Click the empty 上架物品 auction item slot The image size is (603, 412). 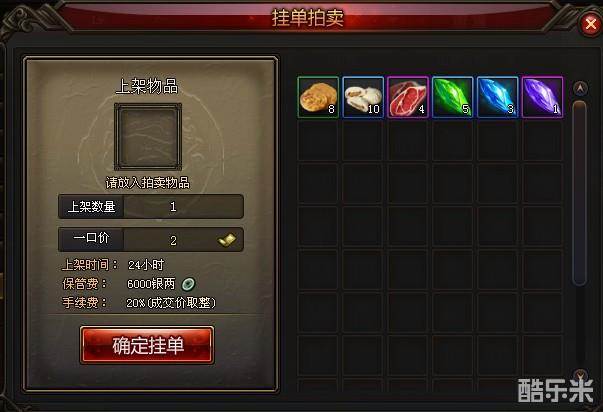pyautogui.click(x=148, y=137)
